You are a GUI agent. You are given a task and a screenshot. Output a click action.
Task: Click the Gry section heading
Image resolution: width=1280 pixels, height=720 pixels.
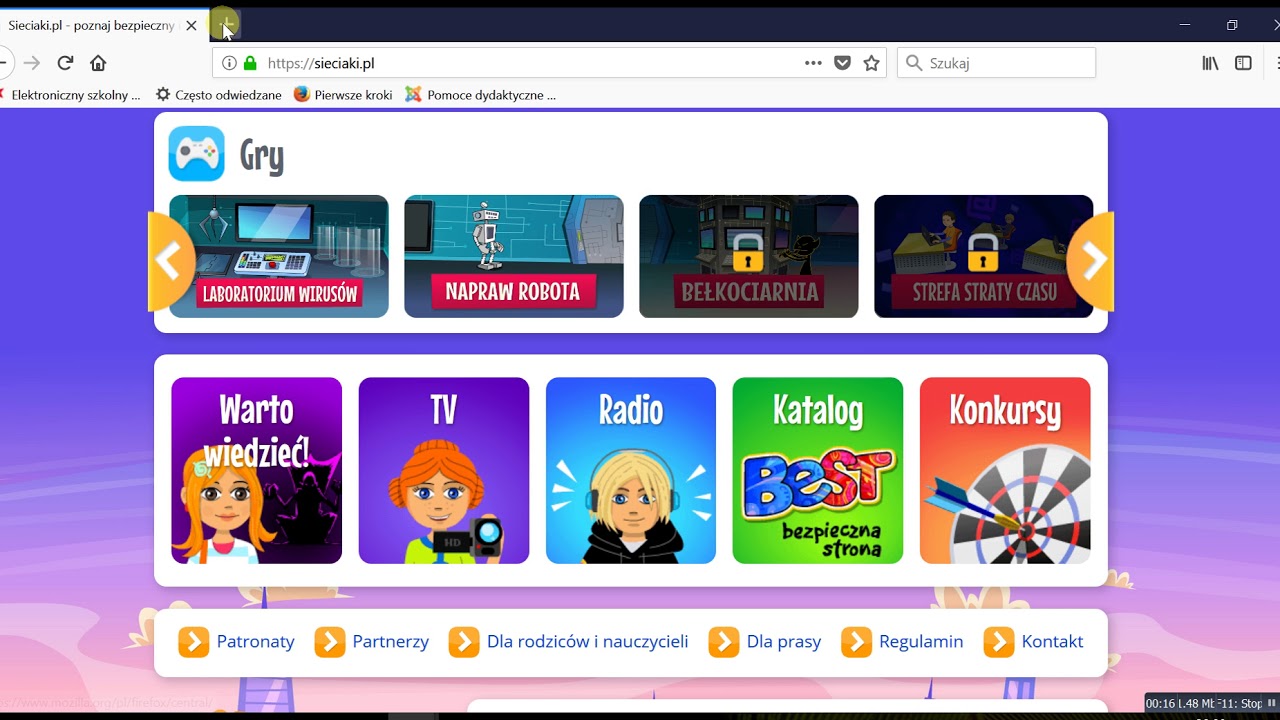[x=262, y=156]
